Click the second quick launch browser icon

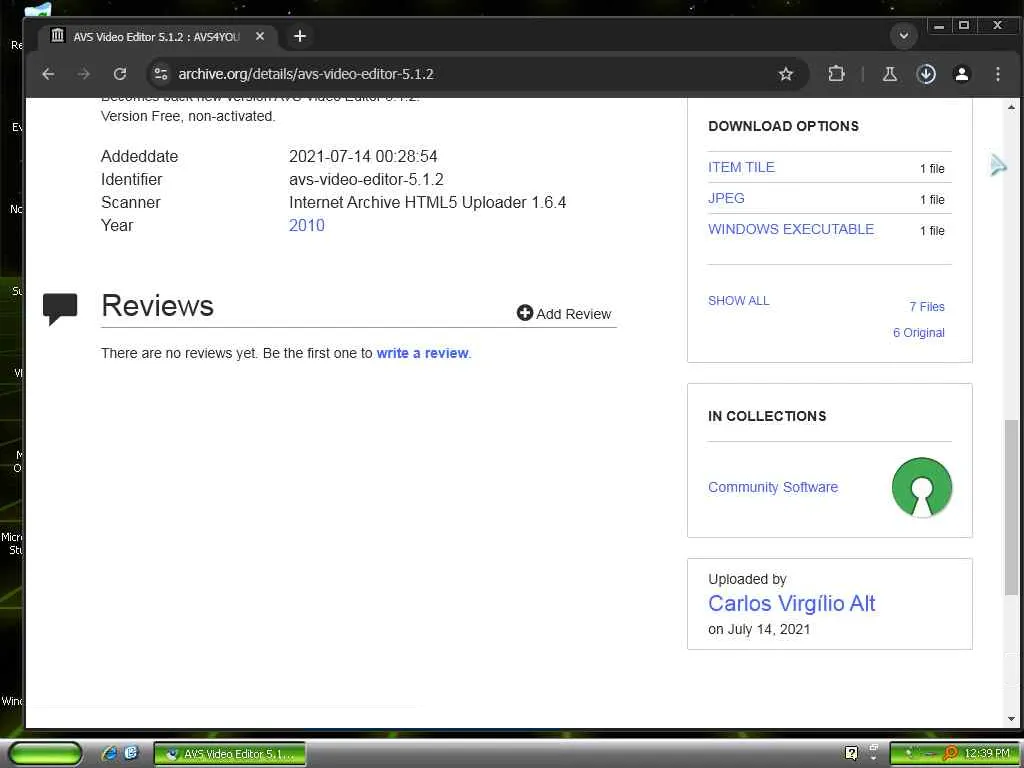click(x=131, y=753)
